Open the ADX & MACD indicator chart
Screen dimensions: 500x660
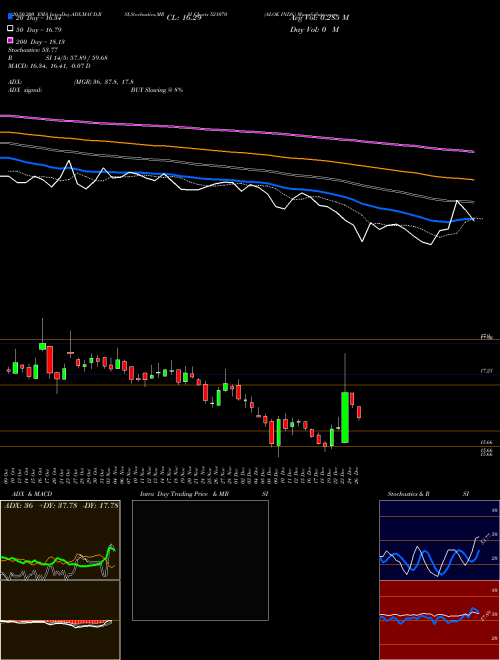[x=60, y=540]
